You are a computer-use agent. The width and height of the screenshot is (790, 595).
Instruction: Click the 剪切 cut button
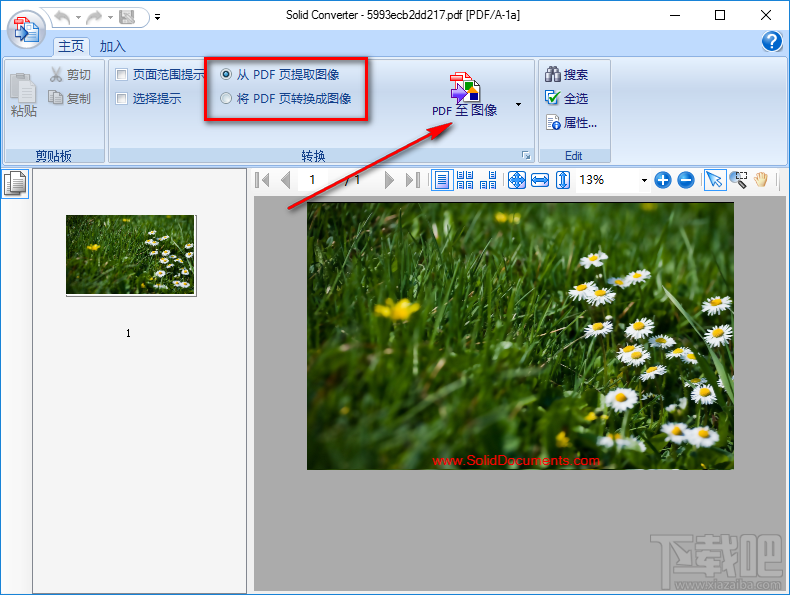coord(70,75)
